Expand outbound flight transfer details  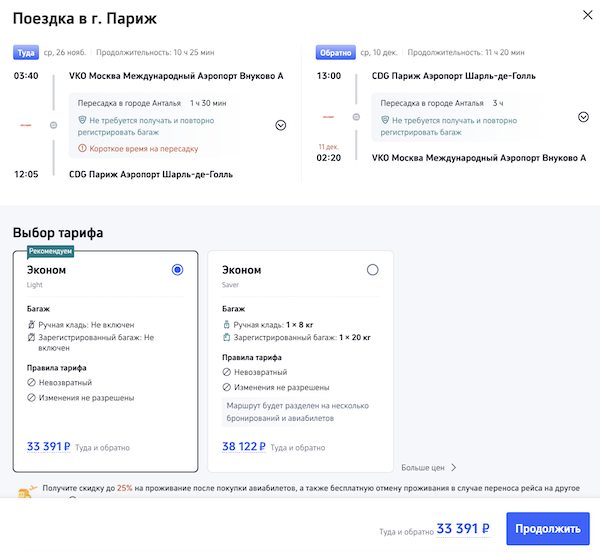point(280,125)
